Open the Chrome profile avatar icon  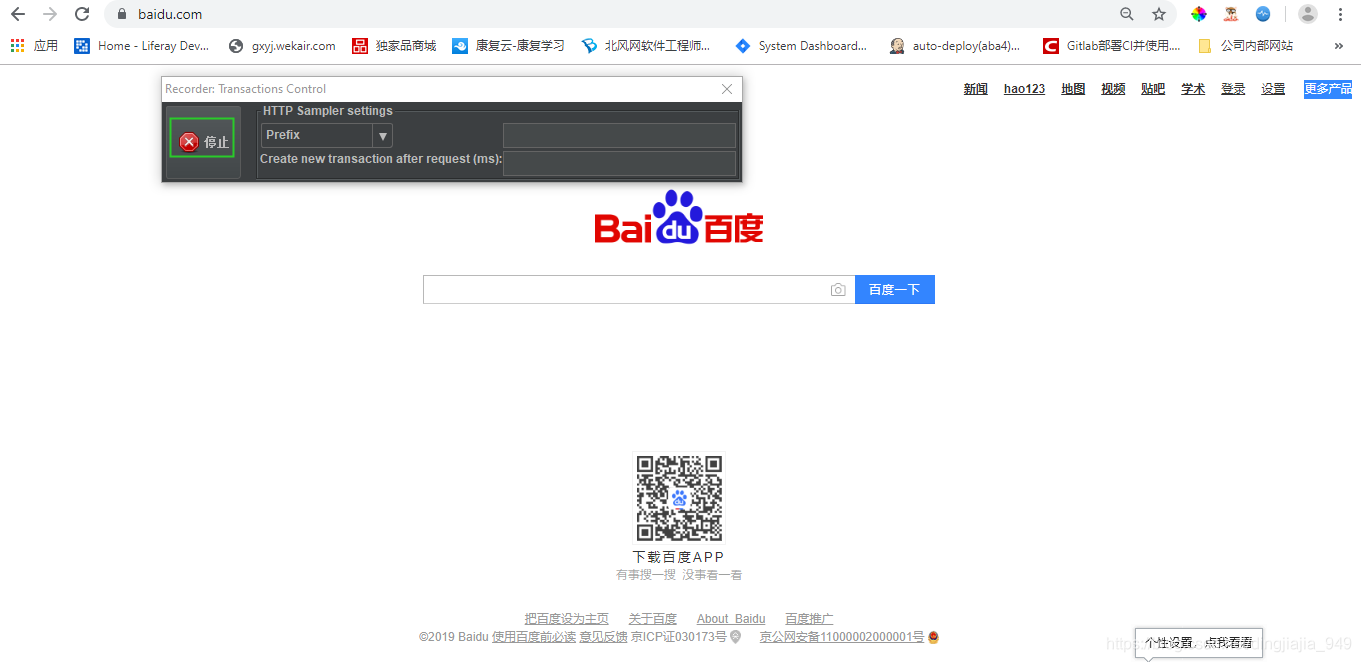coord(1308,14)
